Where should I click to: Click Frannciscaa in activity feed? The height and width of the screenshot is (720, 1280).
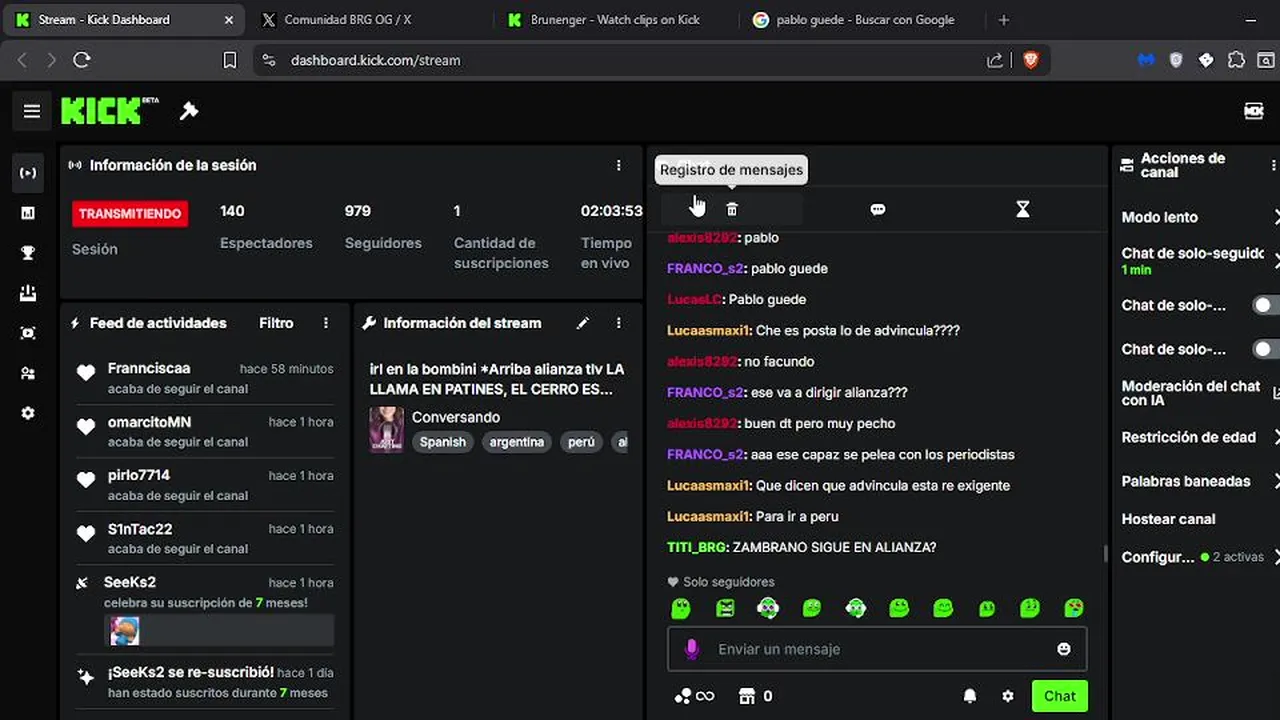point(149,368)
